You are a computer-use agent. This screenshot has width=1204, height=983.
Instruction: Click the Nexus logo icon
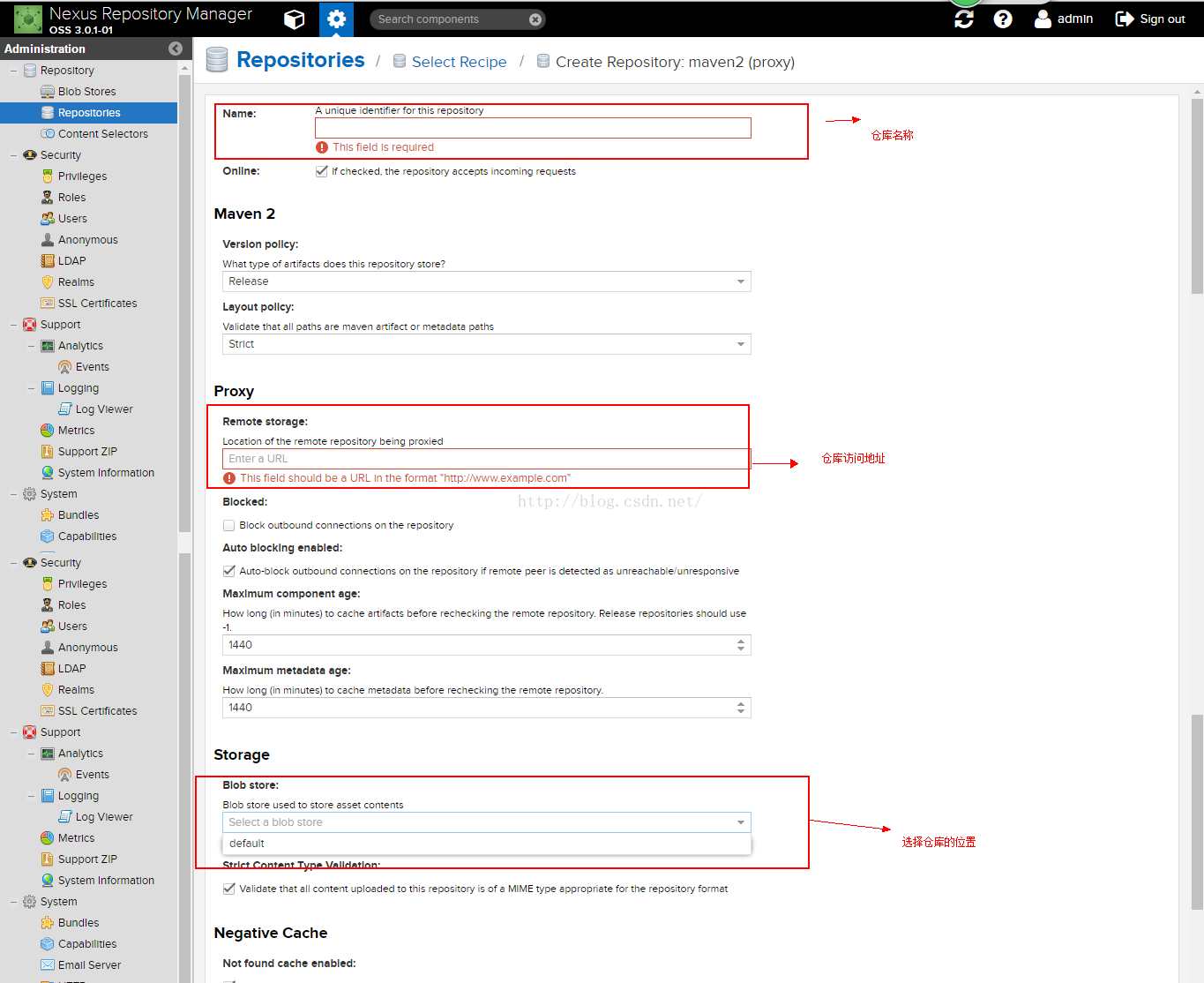point(28,19)
